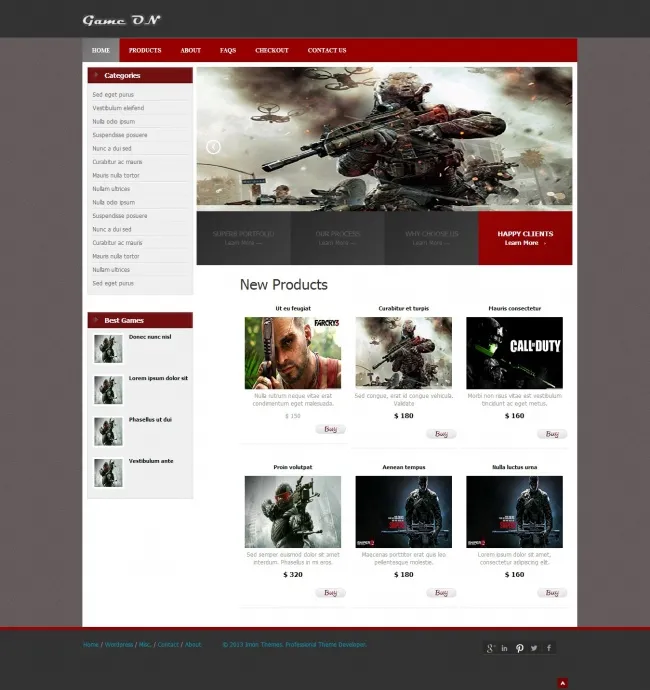Click the thumbnail beside Lorem ipsum dolor sit

(x=108, y=390)
